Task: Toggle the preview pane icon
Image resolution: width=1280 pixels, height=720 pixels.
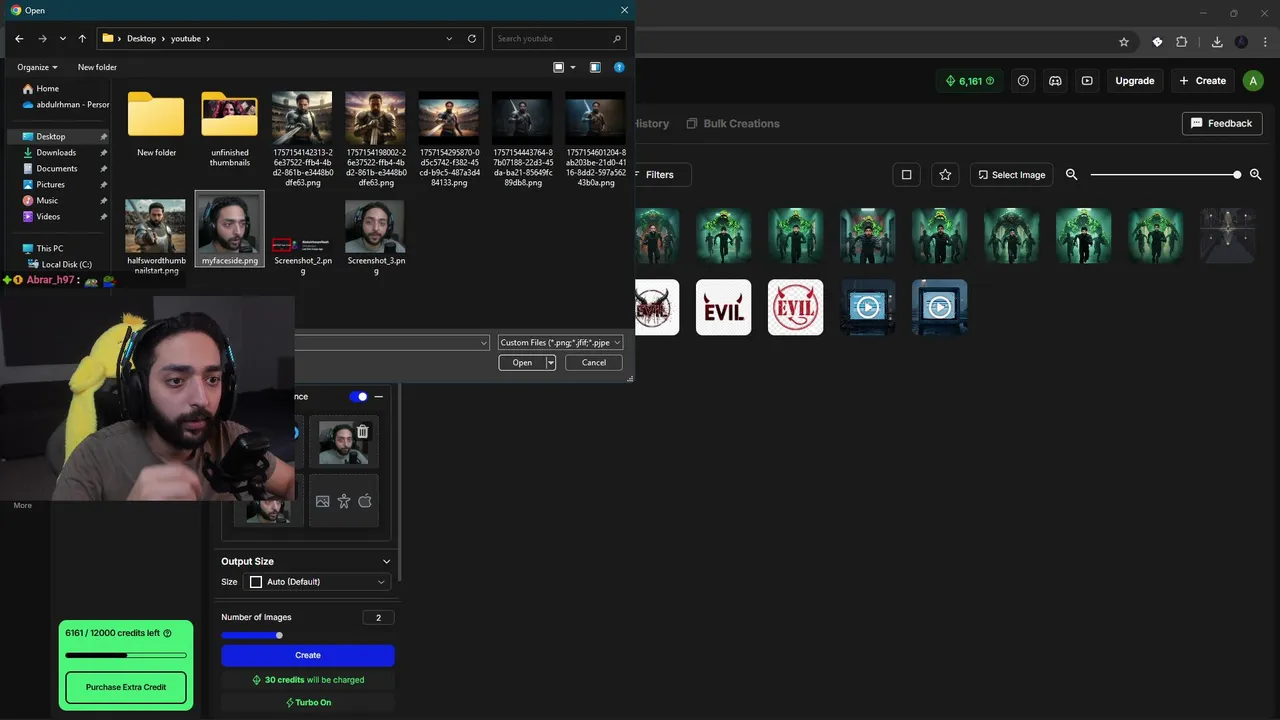Action: pyautogui.click(x=595, y=67)
